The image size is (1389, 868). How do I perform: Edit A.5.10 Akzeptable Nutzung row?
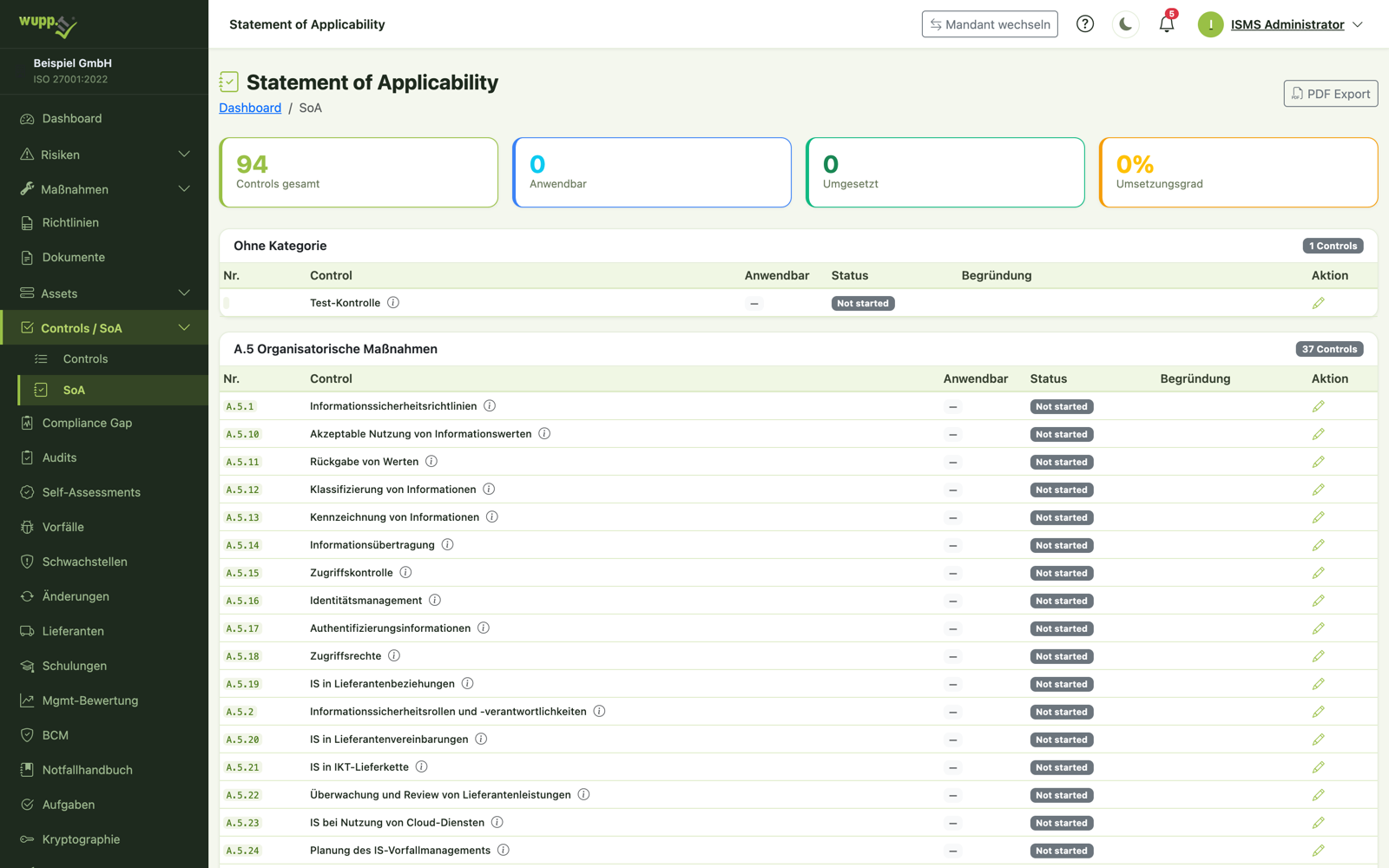click(x=1319, y=434)
